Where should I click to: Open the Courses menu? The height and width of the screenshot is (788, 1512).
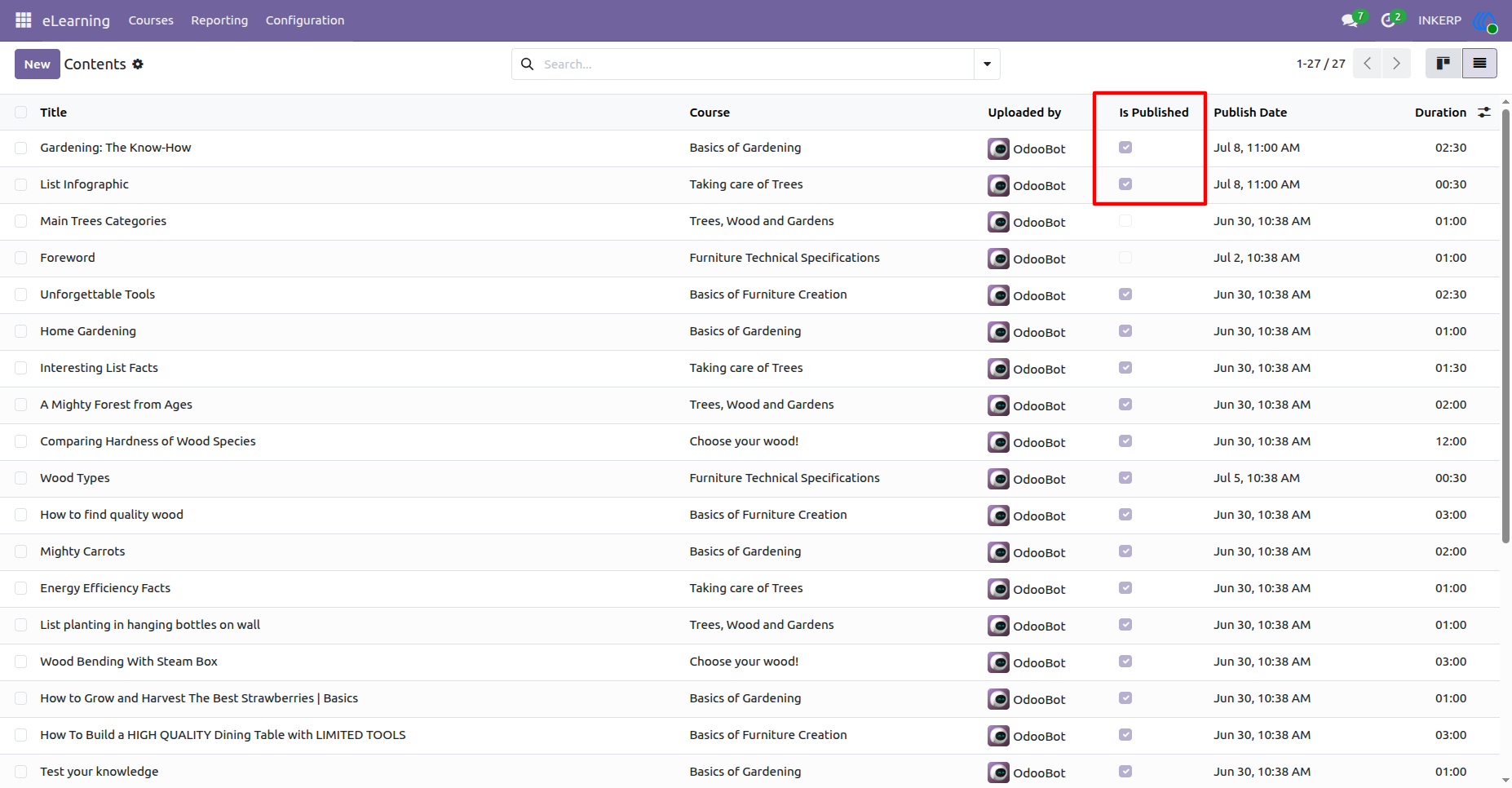click(151, 20)
